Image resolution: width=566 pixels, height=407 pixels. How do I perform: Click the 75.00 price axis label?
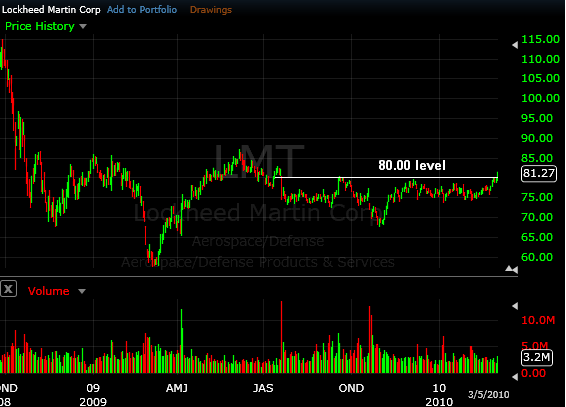pos(537,197)
